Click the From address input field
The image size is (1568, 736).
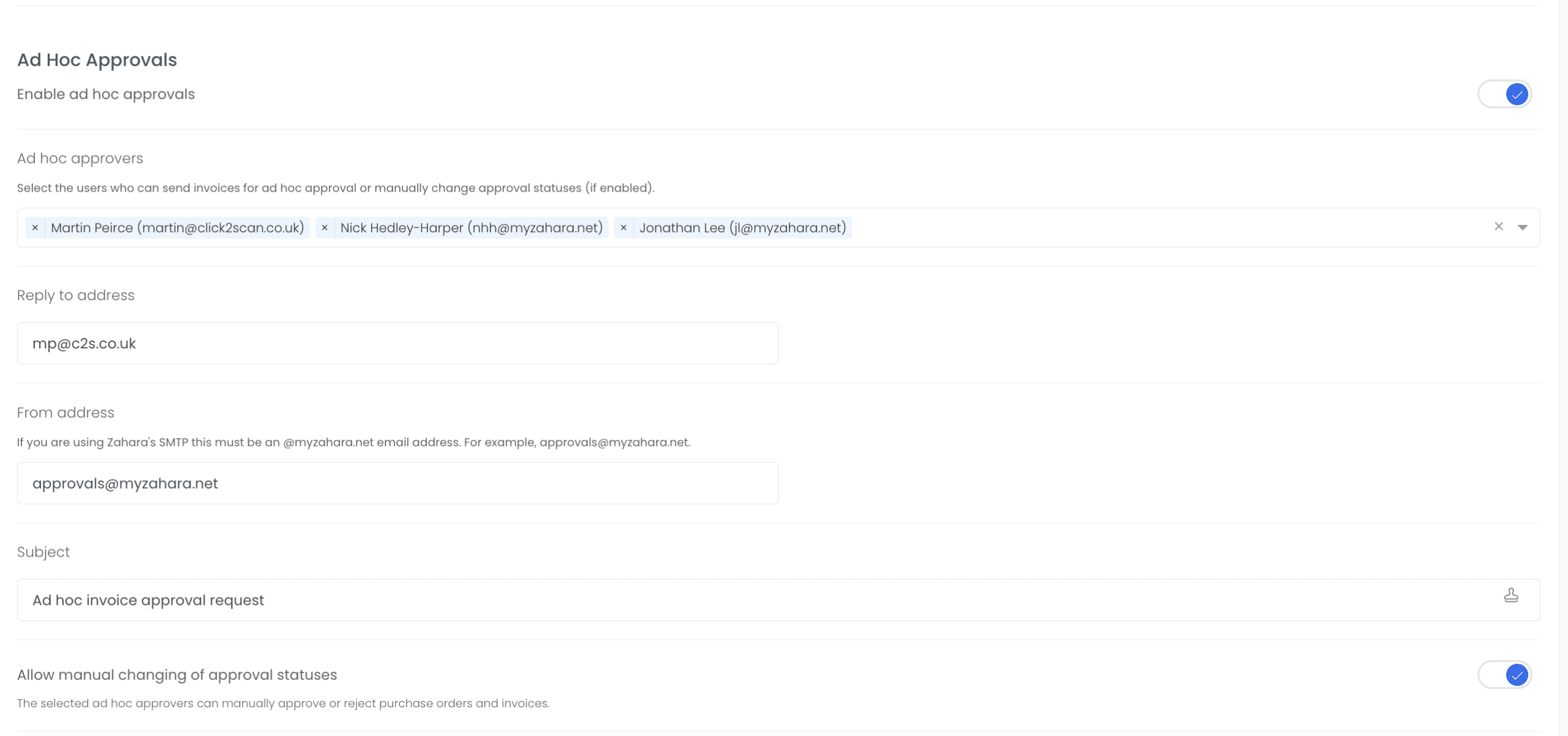pos(398,484)
